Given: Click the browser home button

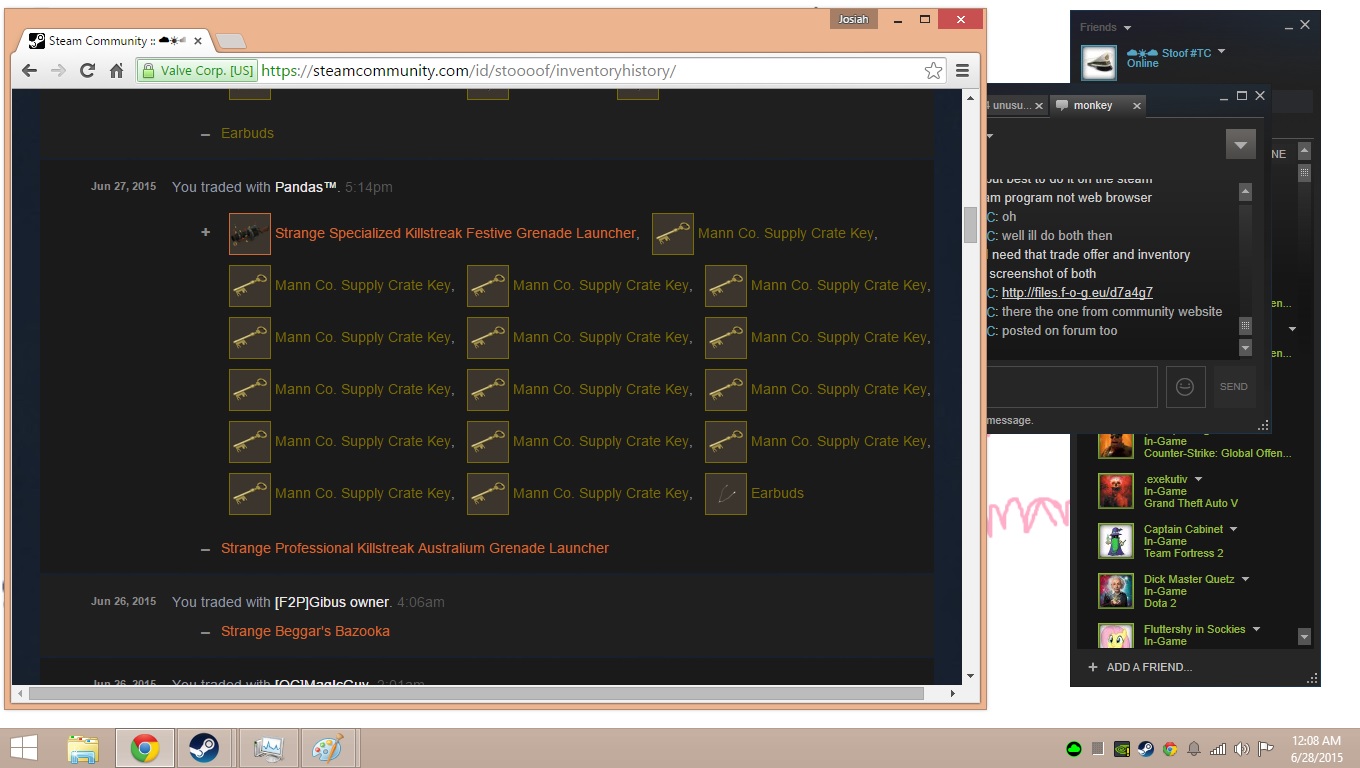Looking at the screenshot, I should [x=116, y=70].
